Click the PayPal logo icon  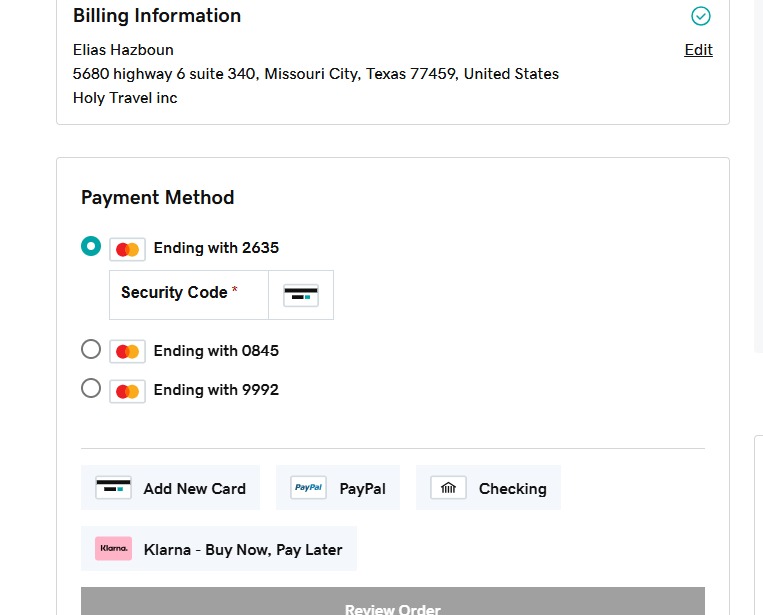(x=308, y=488)
